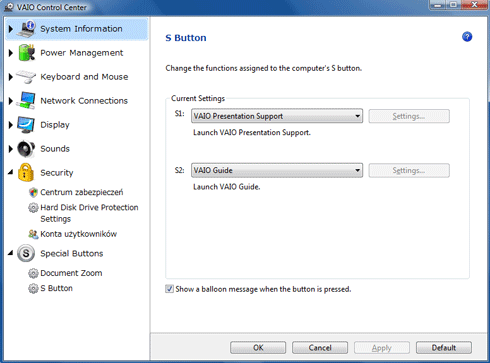Click the 'Launch VAIO Guide.' description text
This screenshot has height=363, width=490.
click(227, 187)
